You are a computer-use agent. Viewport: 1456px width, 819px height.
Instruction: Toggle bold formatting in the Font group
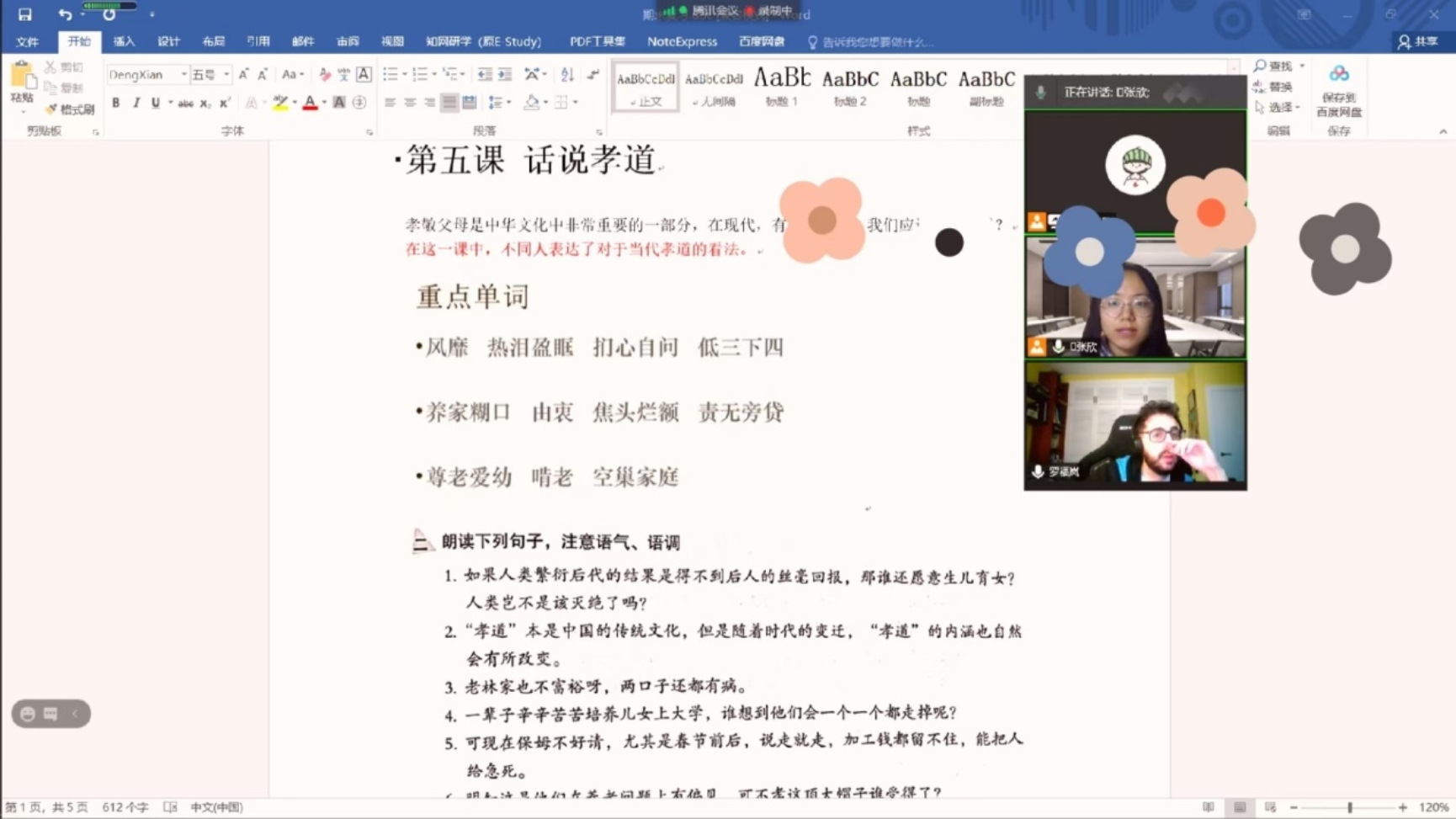coord(116,104)
